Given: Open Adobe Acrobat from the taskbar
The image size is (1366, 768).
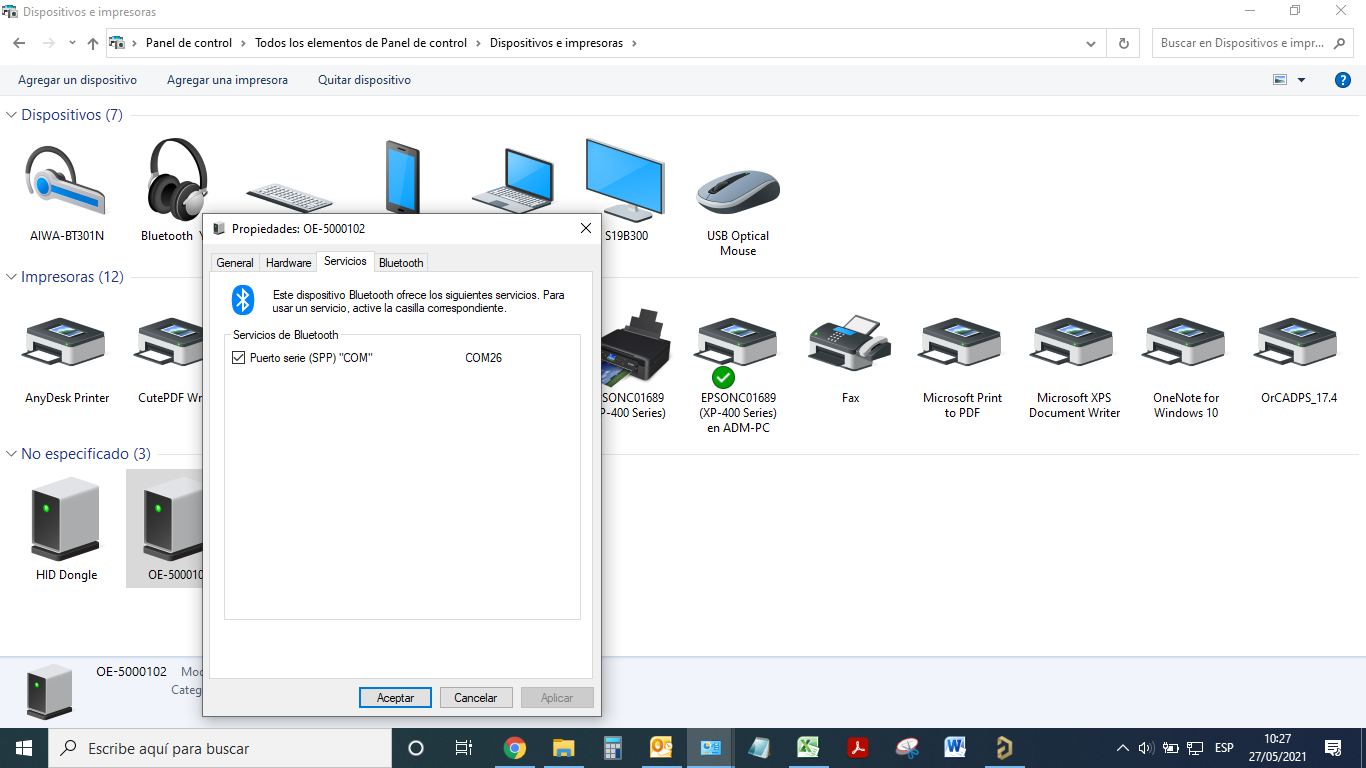Looking at the screenshot, I should tap(857, 748).
